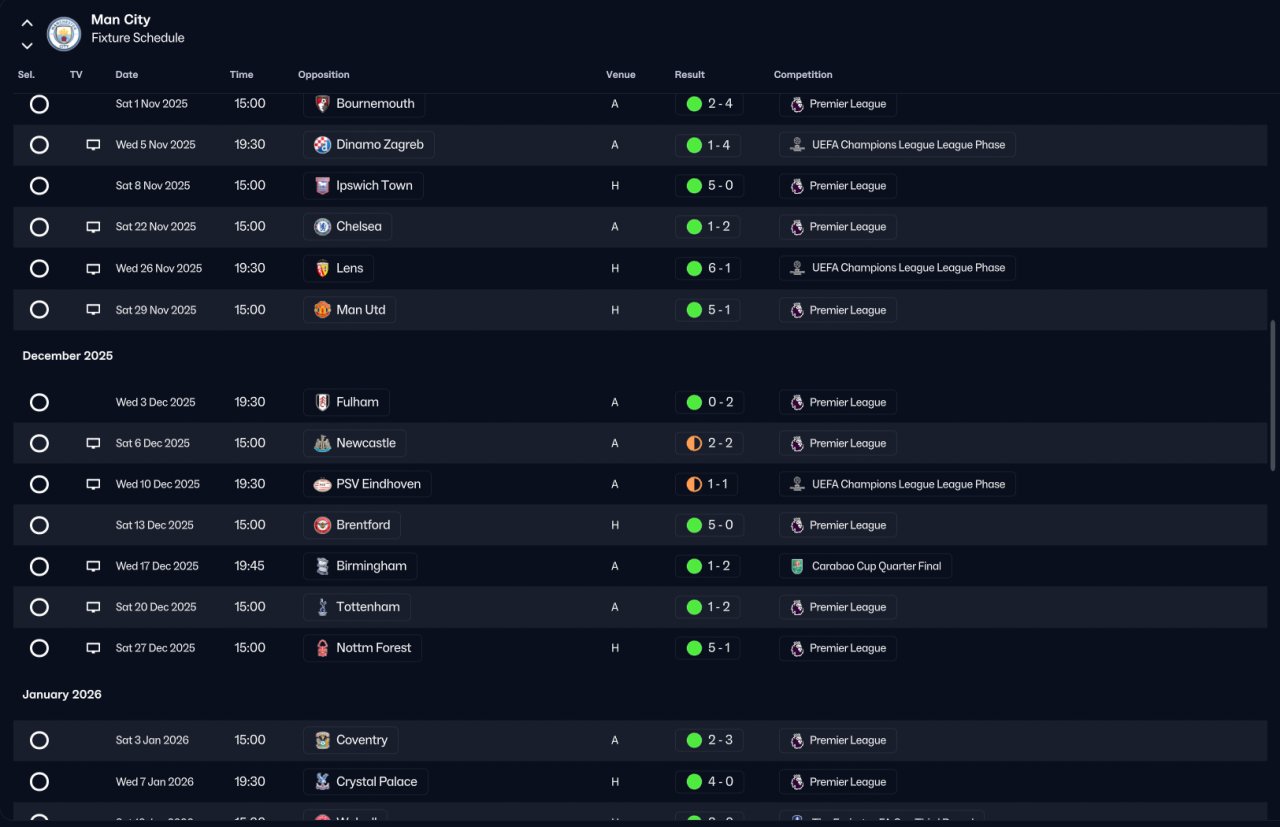Open the Premier League tag in Nottm Forest row

838,648
